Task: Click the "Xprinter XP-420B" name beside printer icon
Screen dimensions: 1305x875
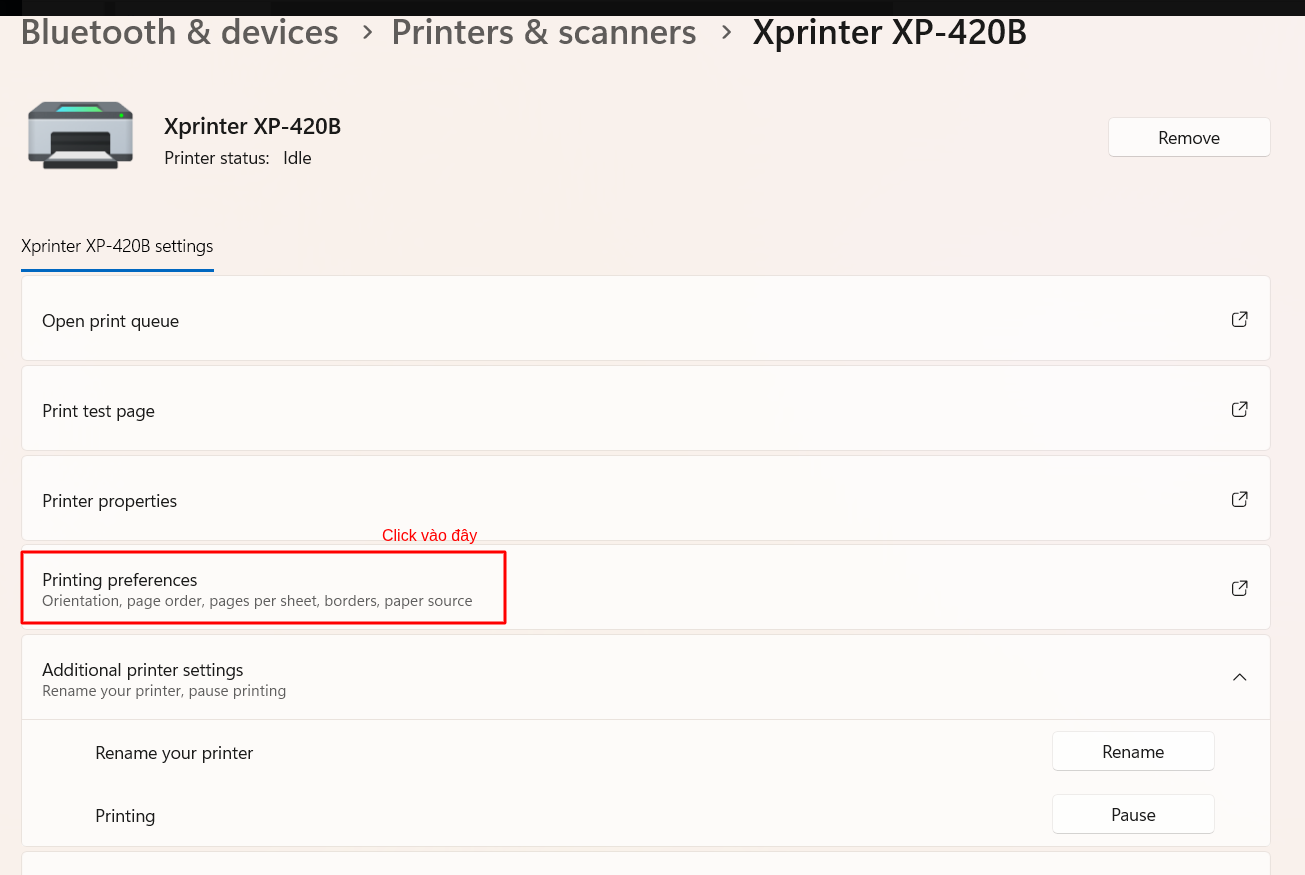Action: (x=253, y=126)
